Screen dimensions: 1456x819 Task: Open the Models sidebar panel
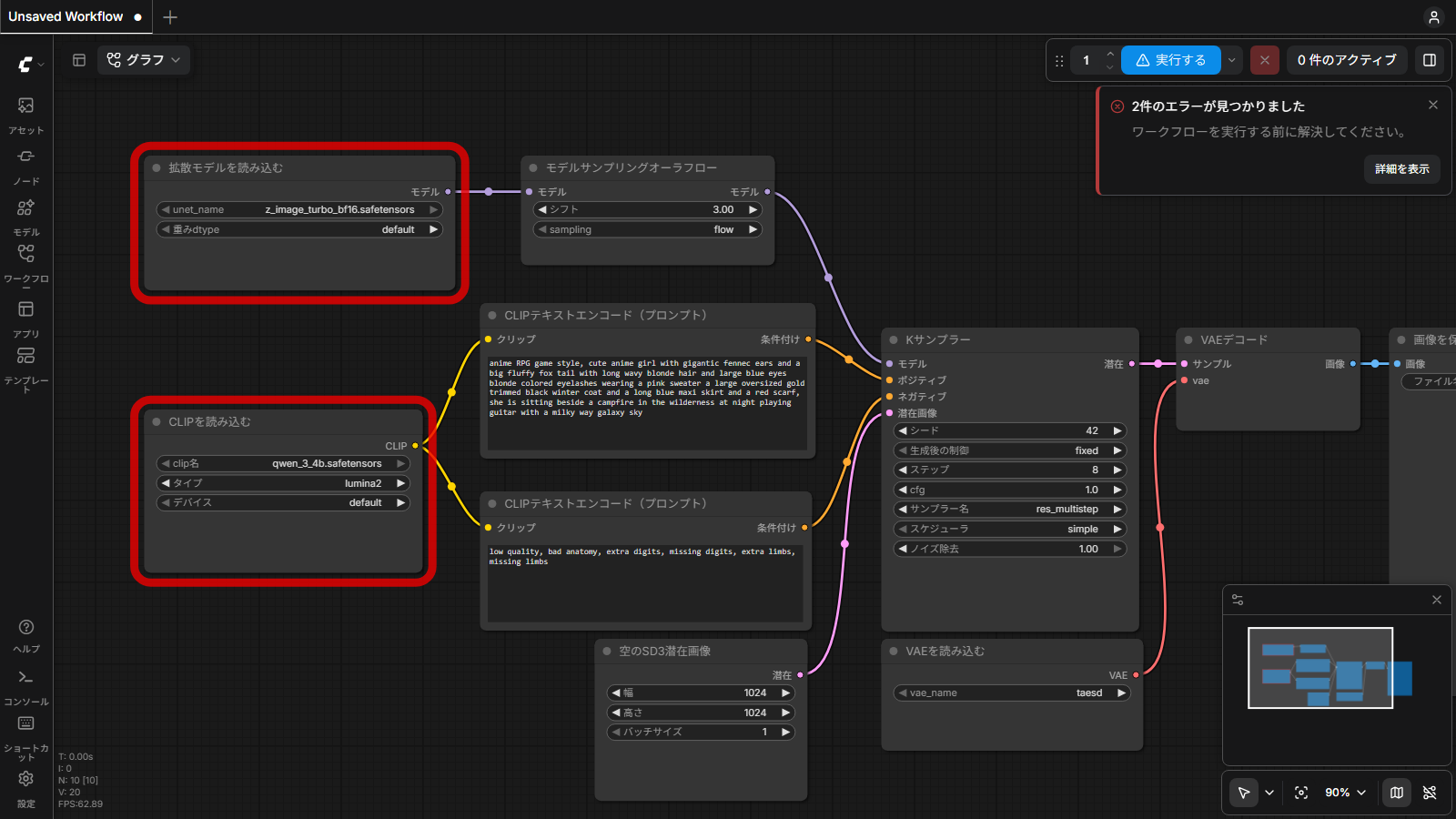pos(26,217)
